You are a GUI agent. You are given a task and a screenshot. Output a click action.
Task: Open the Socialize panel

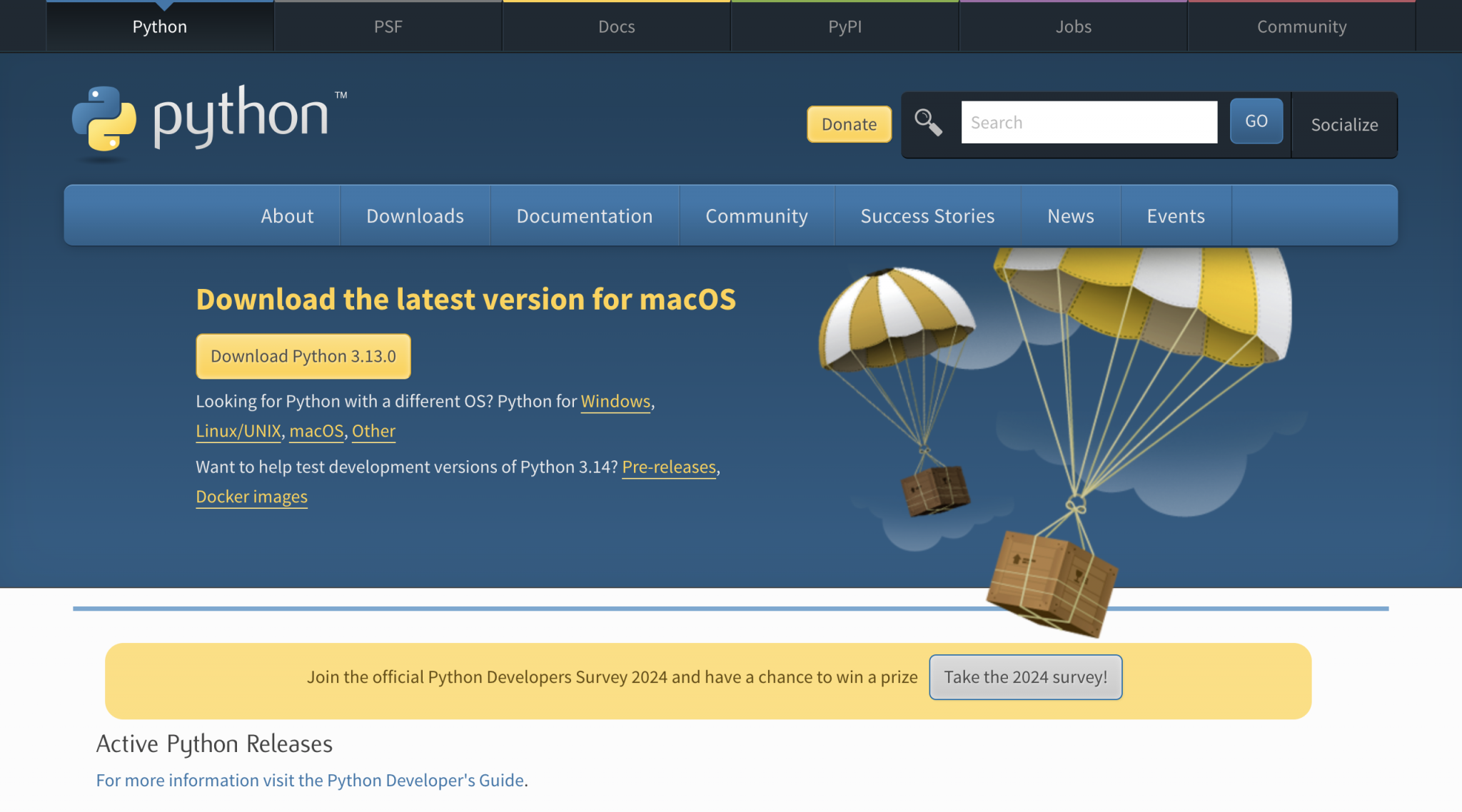1344,125
